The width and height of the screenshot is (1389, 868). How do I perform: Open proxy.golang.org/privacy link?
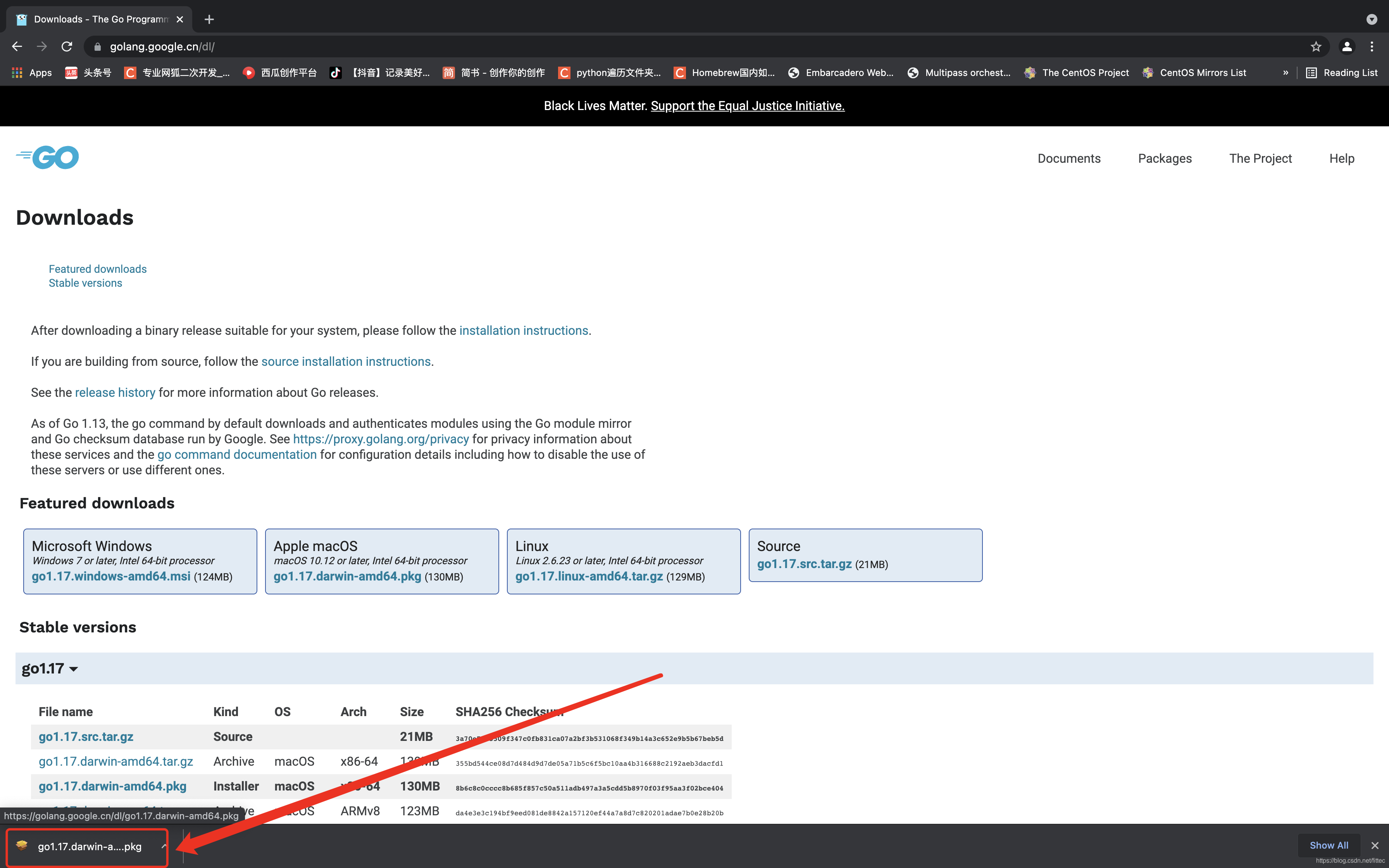381,439
